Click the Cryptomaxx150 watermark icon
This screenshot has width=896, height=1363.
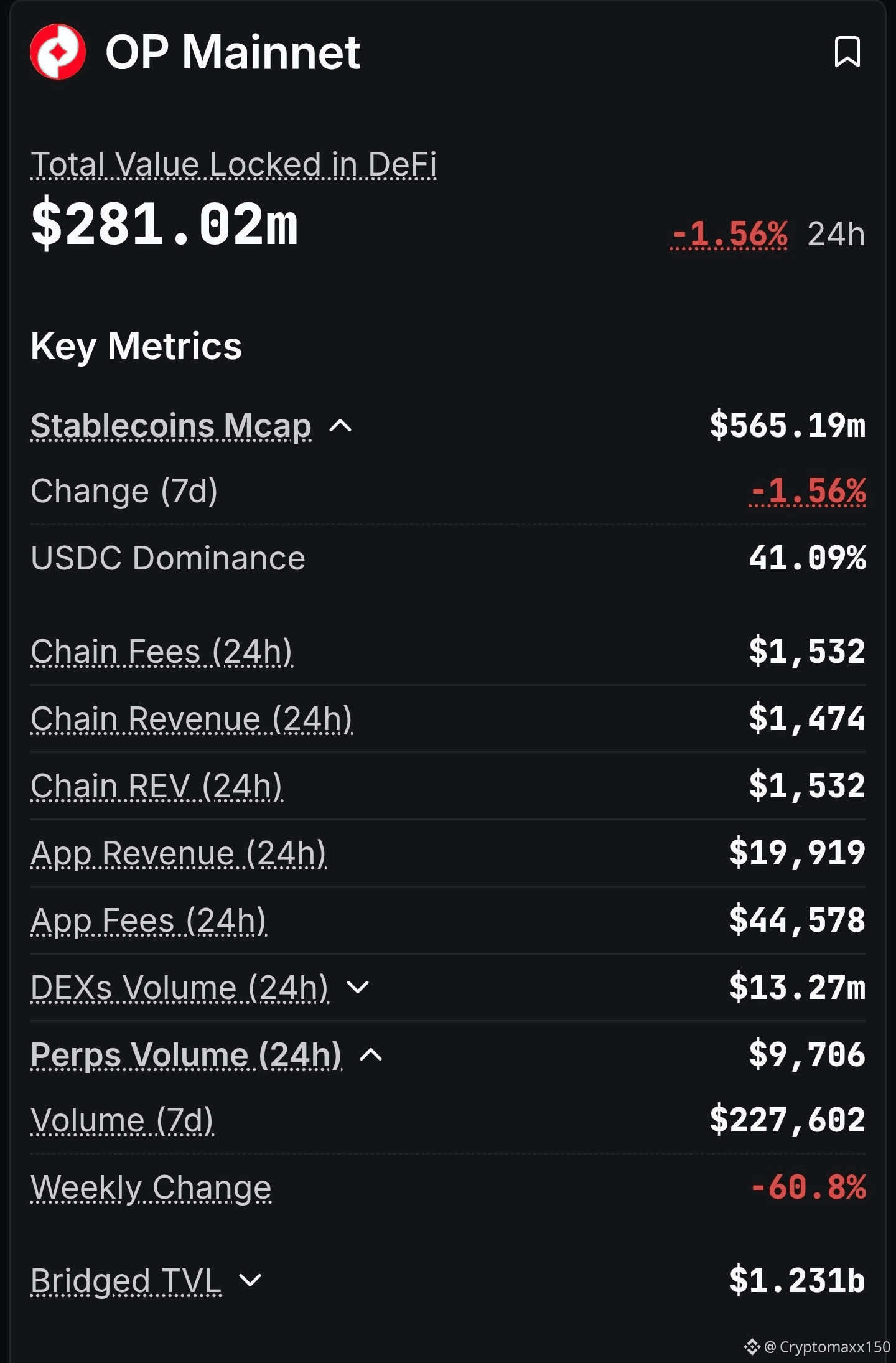pos(752,1347)
